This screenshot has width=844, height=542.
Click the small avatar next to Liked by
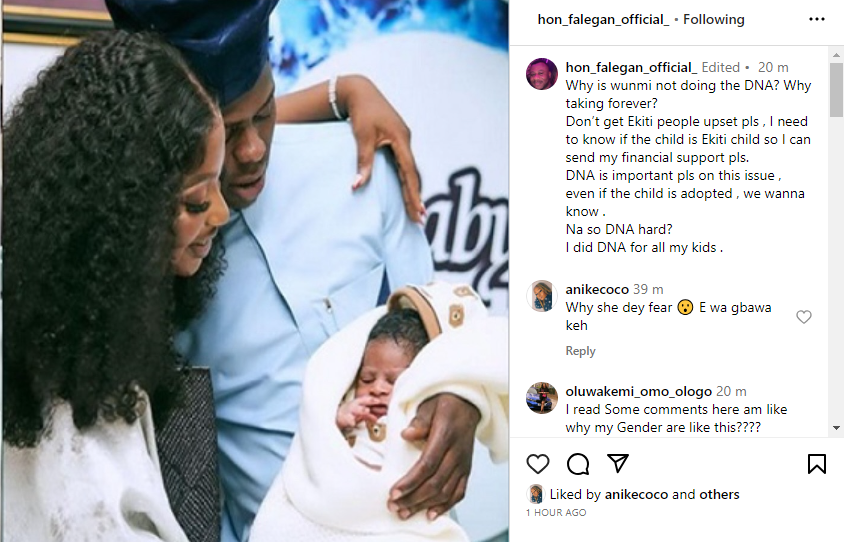(x=536, y=494)
